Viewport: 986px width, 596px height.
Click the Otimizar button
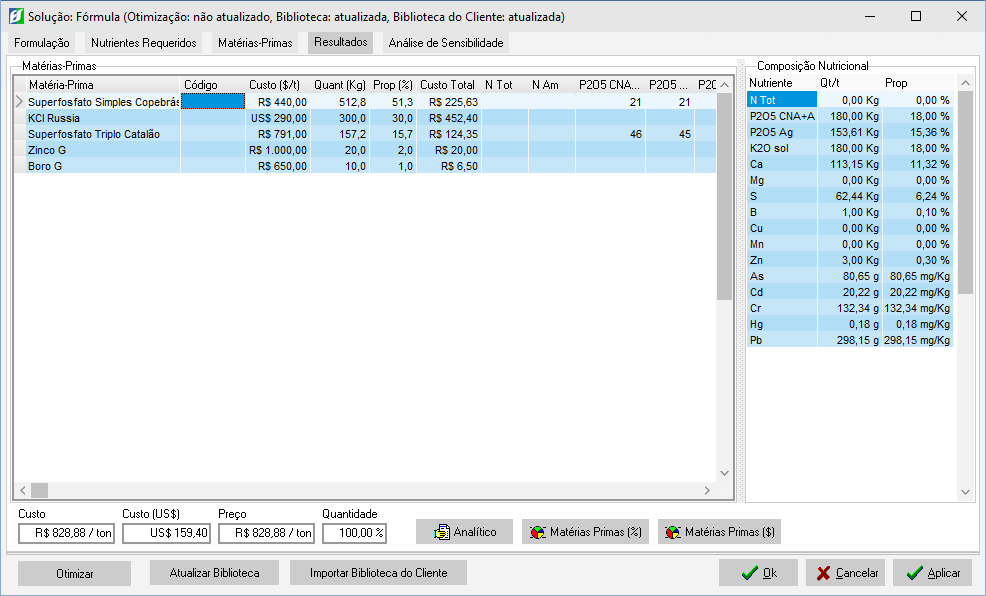tap(74, 573)
